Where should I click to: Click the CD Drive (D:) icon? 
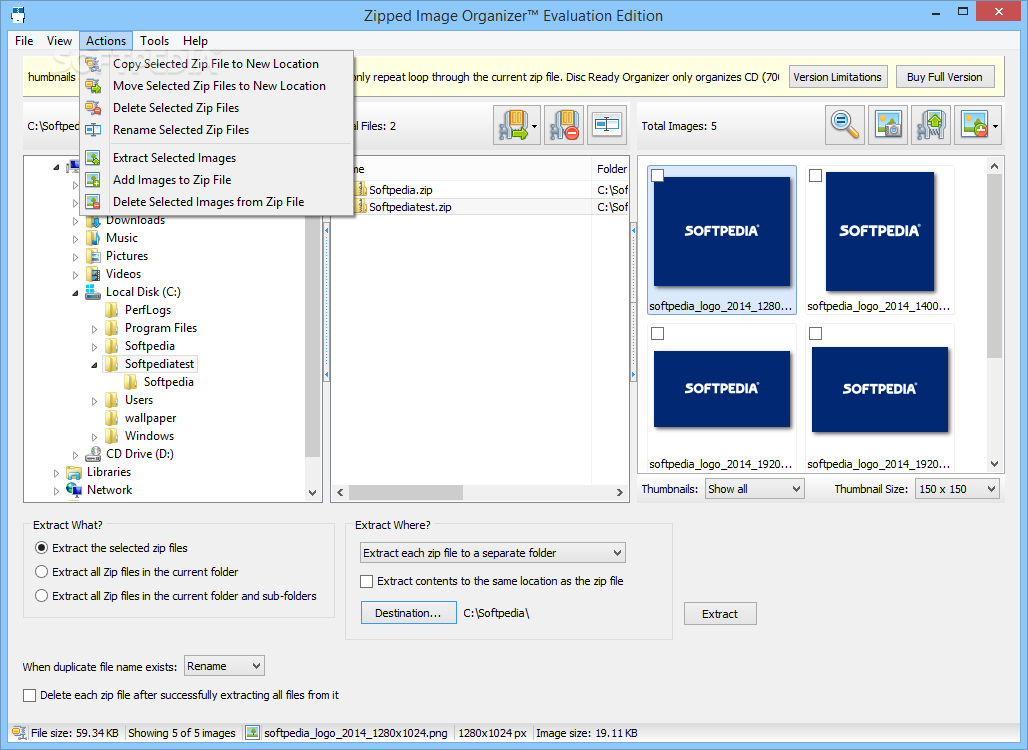click(93, 454)
